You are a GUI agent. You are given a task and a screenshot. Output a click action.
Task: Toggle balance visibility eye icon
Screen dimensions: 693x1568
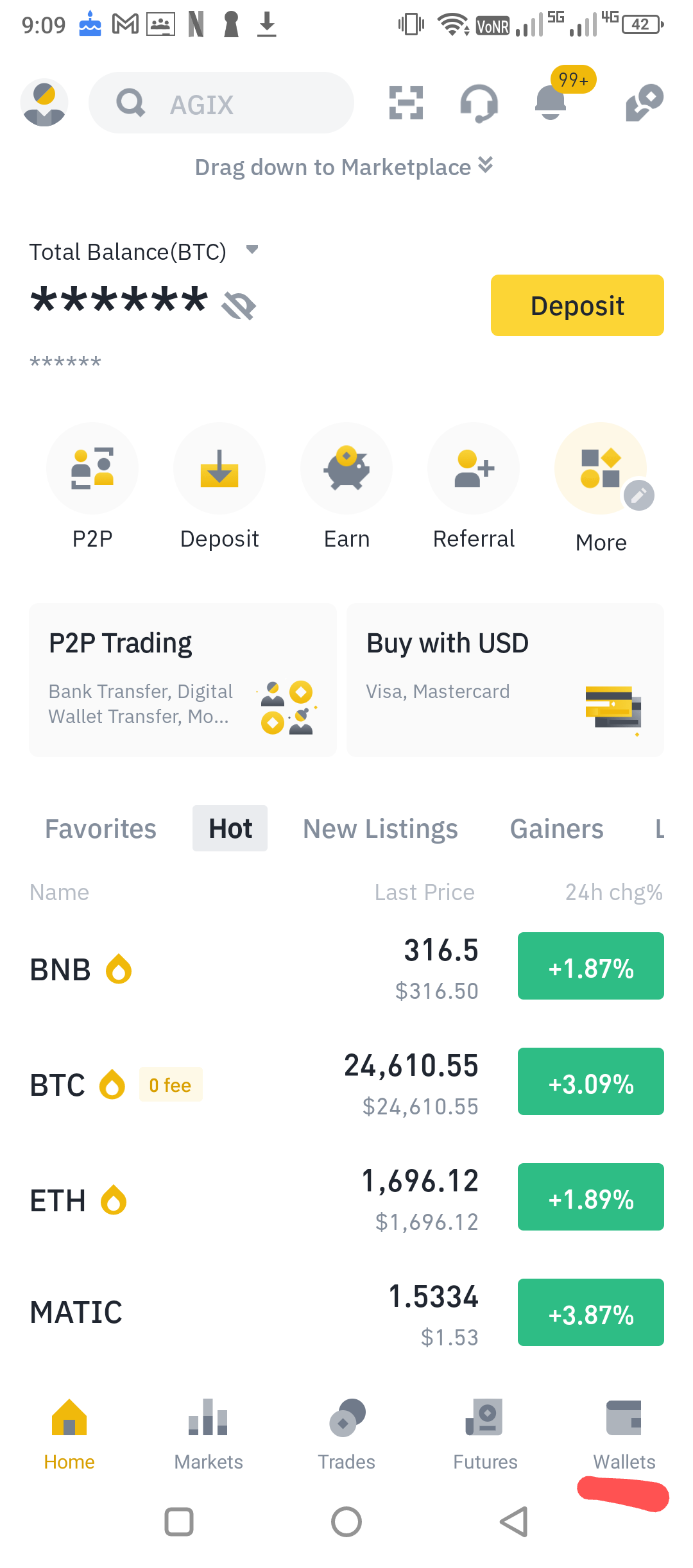tap(239, 305)
